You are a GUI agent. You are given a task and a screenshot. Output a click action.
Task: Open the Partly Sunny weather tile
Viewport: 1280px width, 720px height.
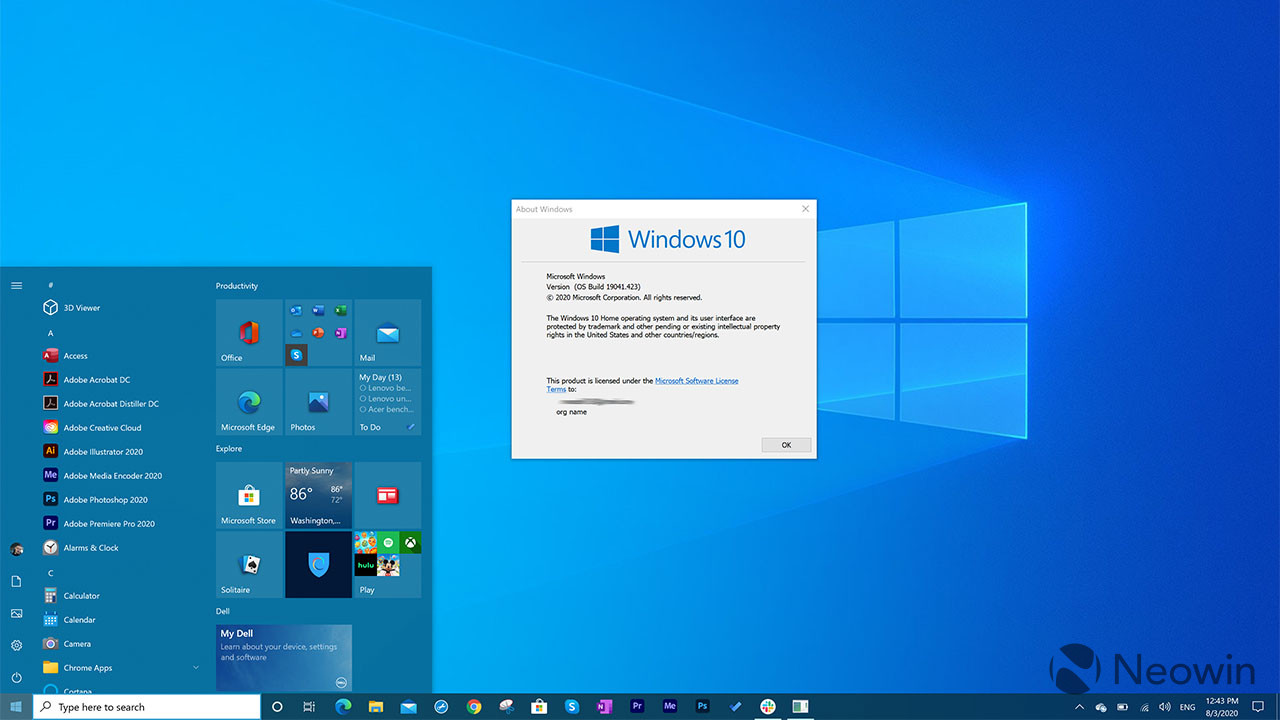(x=318, y=495)
